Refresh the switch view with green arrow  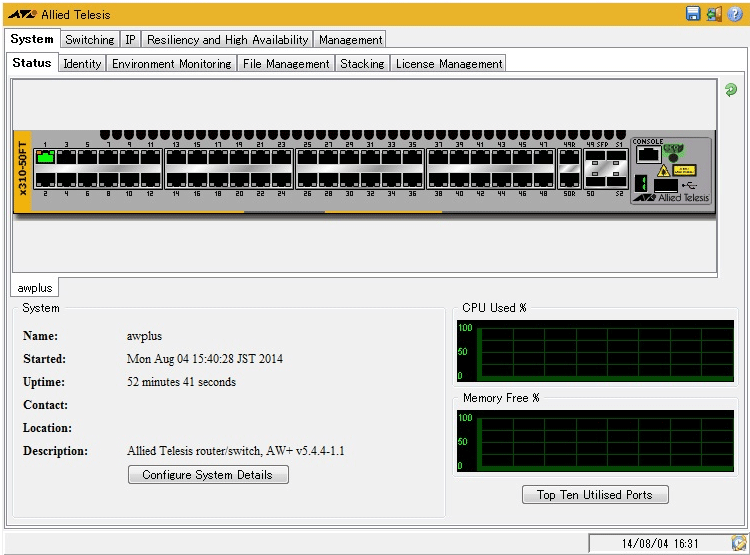pos(731,90)
